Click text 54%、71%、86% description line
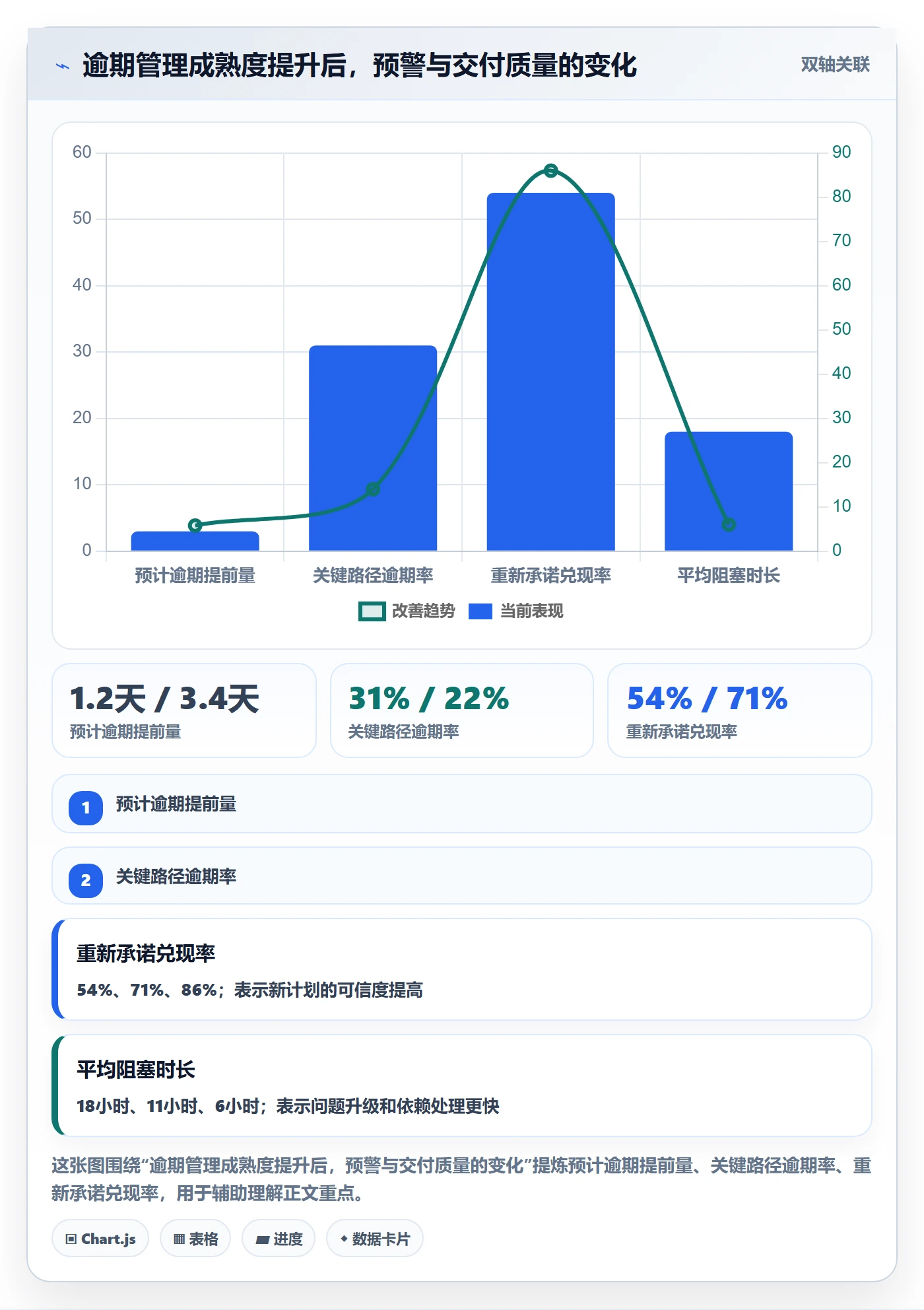 pyautogui.click(x=249, y=990)
